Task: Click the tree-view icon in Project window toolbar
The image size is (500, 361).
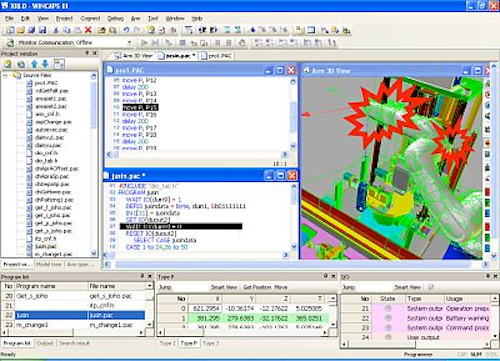Action: coord(59,64)
